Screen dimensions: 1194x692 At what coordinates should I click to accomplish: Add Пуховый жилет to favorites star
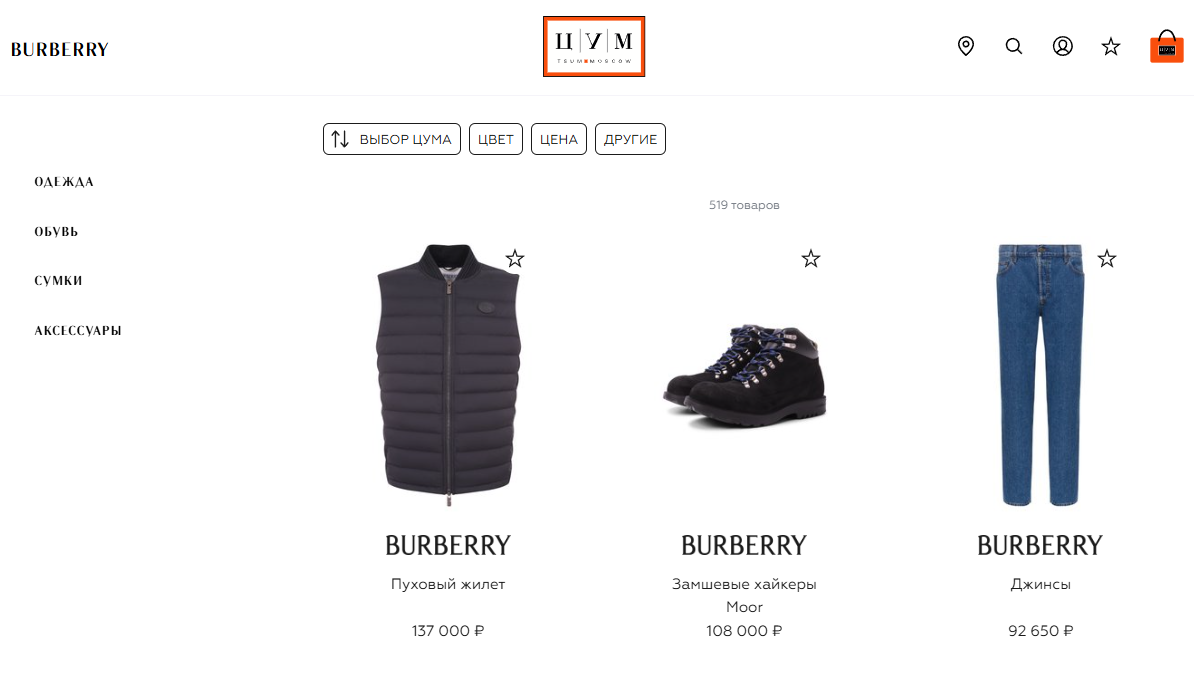tap(515, 259)
